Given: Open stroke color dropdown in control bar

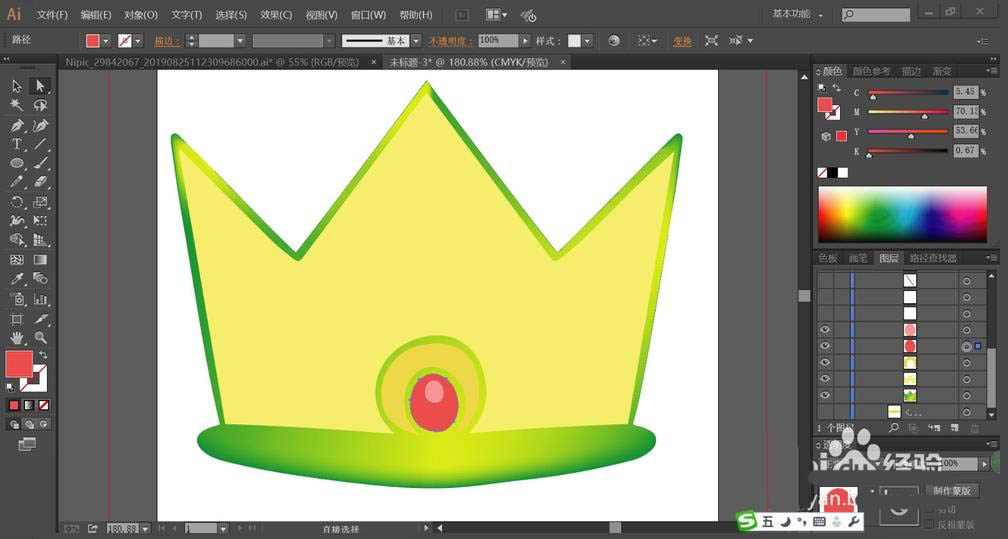Looking at the screenshot, I should pyautogui.click(x=138, y=41).
